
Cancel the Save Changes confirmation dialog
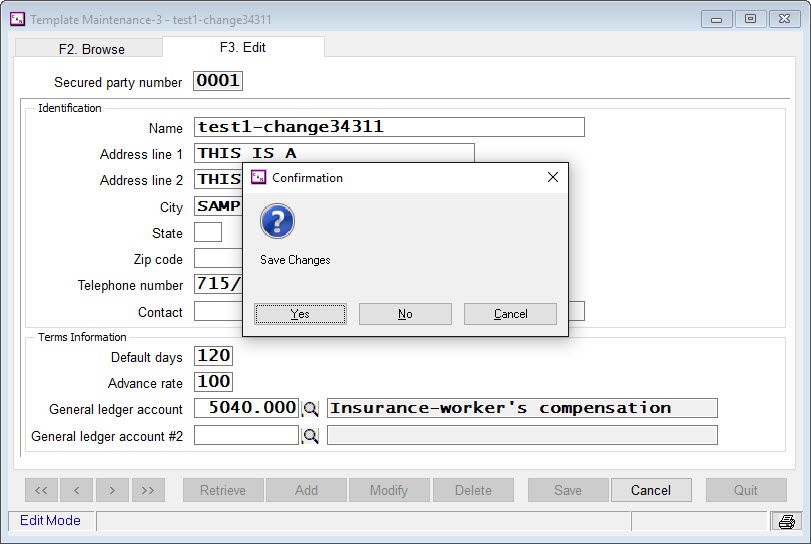coord(510,314)
